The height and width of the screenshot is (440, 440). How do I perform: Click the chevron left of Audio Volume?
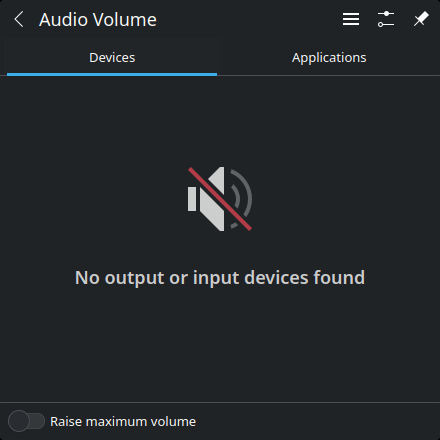coord(19,19)
